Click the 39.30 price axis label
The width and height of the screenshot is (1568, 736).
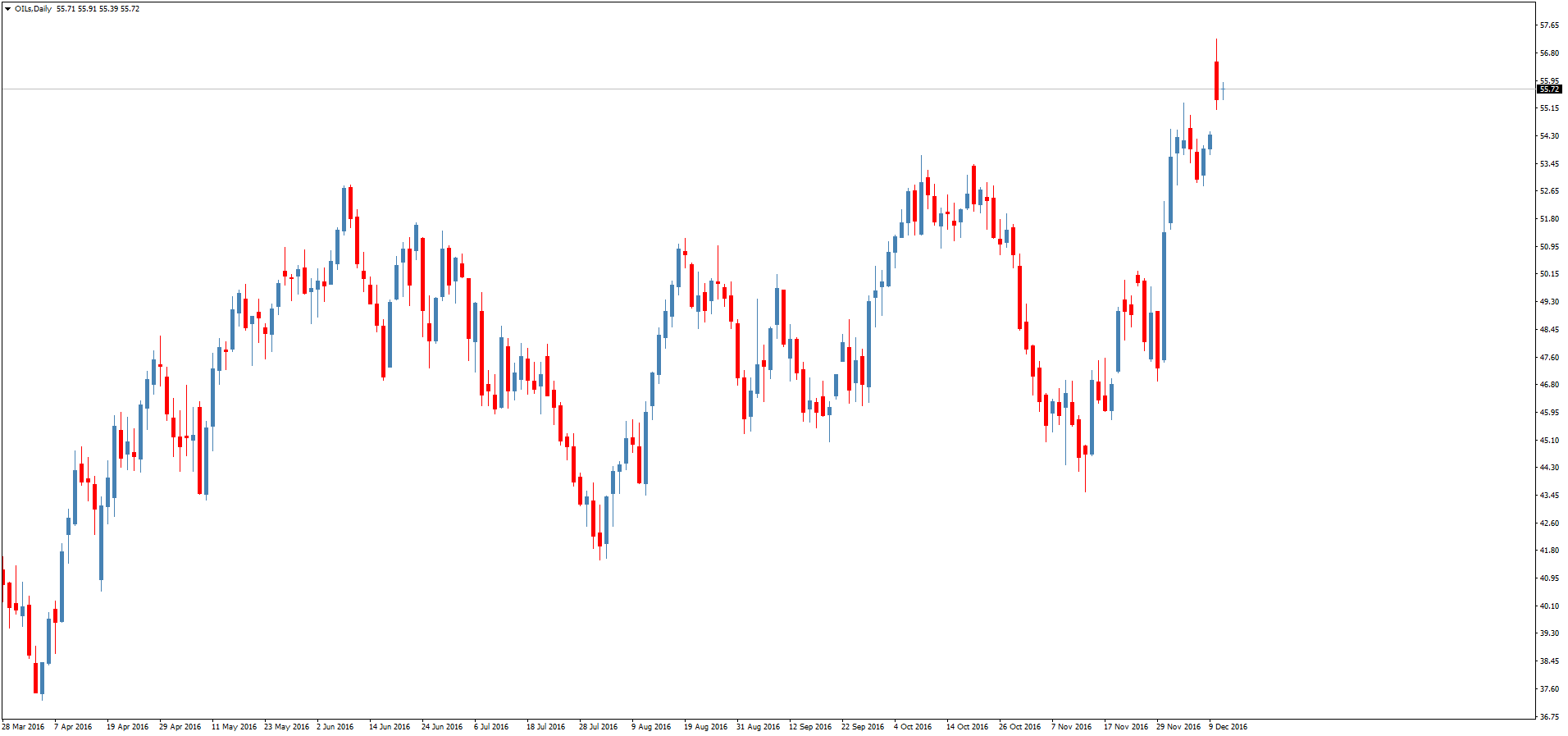[1549, 633]
